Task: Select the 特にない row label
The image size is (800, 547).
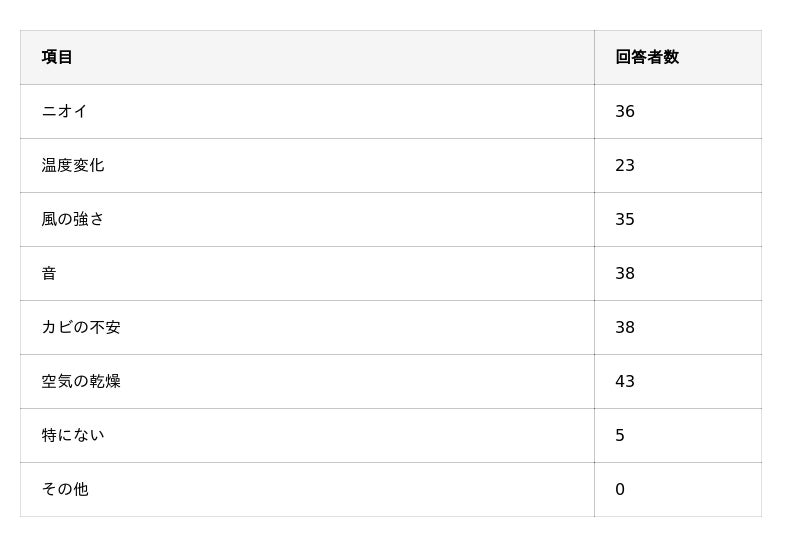Action: [x=73, y=435]
